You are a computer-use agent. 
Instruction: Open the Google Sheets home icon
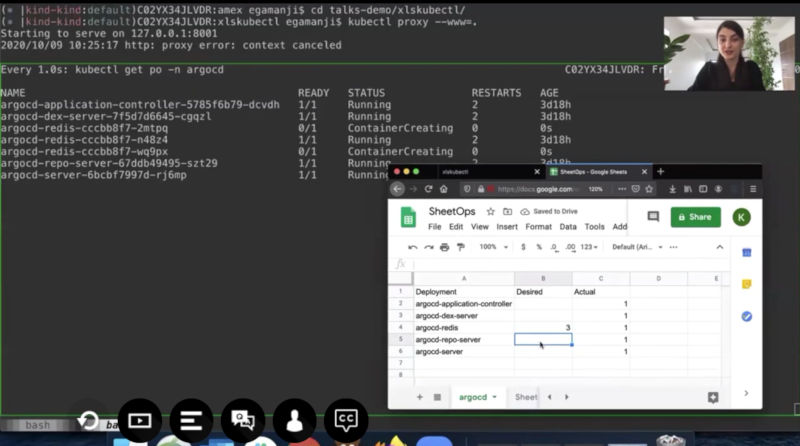tap(408, 217)
